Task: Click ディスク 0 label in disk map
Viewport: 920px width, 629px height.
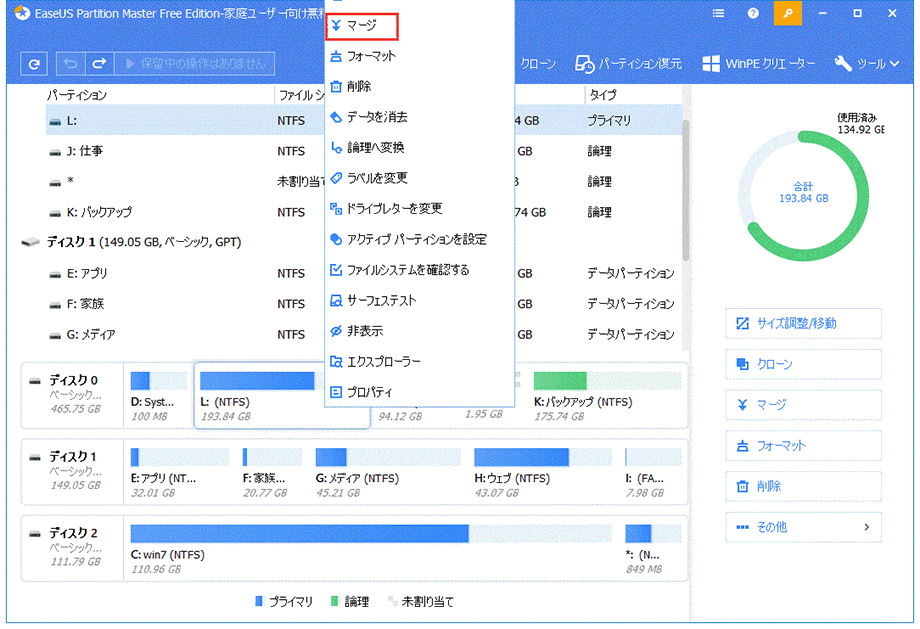Action: click(73, 380)
